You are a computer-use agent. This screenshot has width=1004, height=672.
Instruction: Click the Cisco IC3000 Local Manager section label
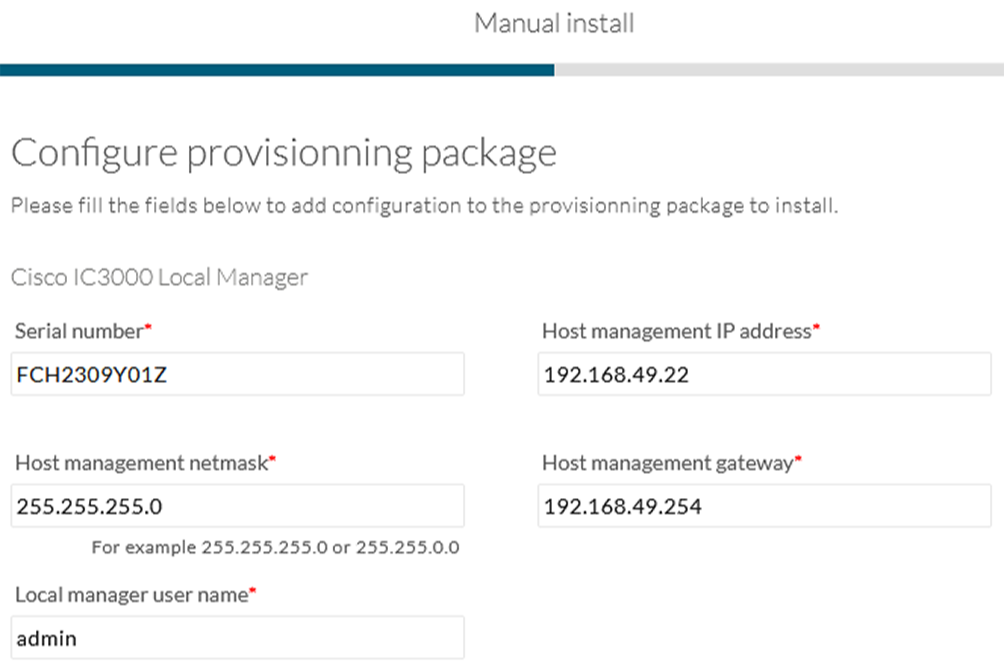(158, 277)
